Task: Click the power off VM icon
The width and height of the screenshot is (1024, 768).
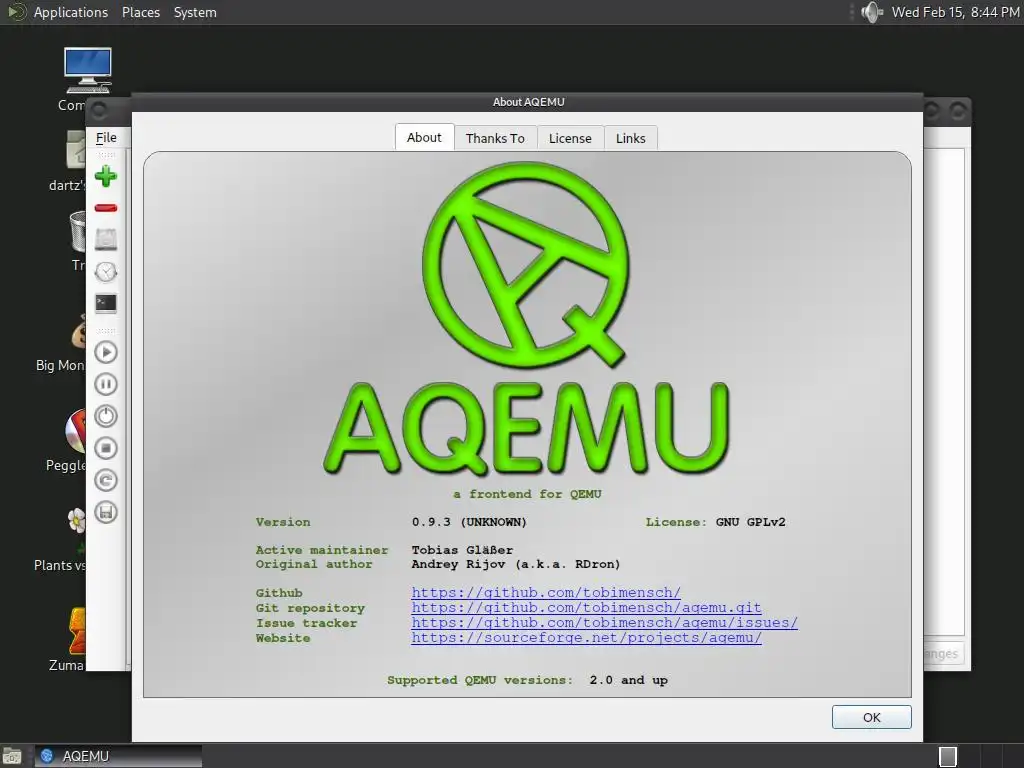Action: click(106, 416)
